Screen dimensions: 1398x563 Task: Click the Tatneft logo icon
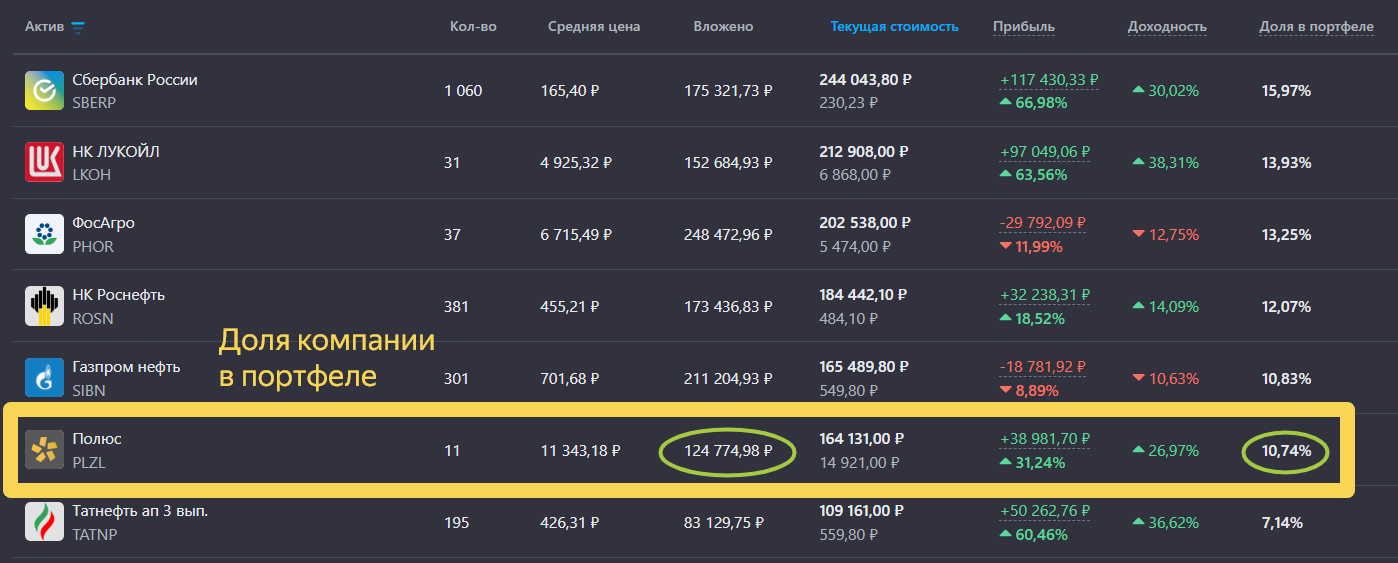[x=44, y=523]
